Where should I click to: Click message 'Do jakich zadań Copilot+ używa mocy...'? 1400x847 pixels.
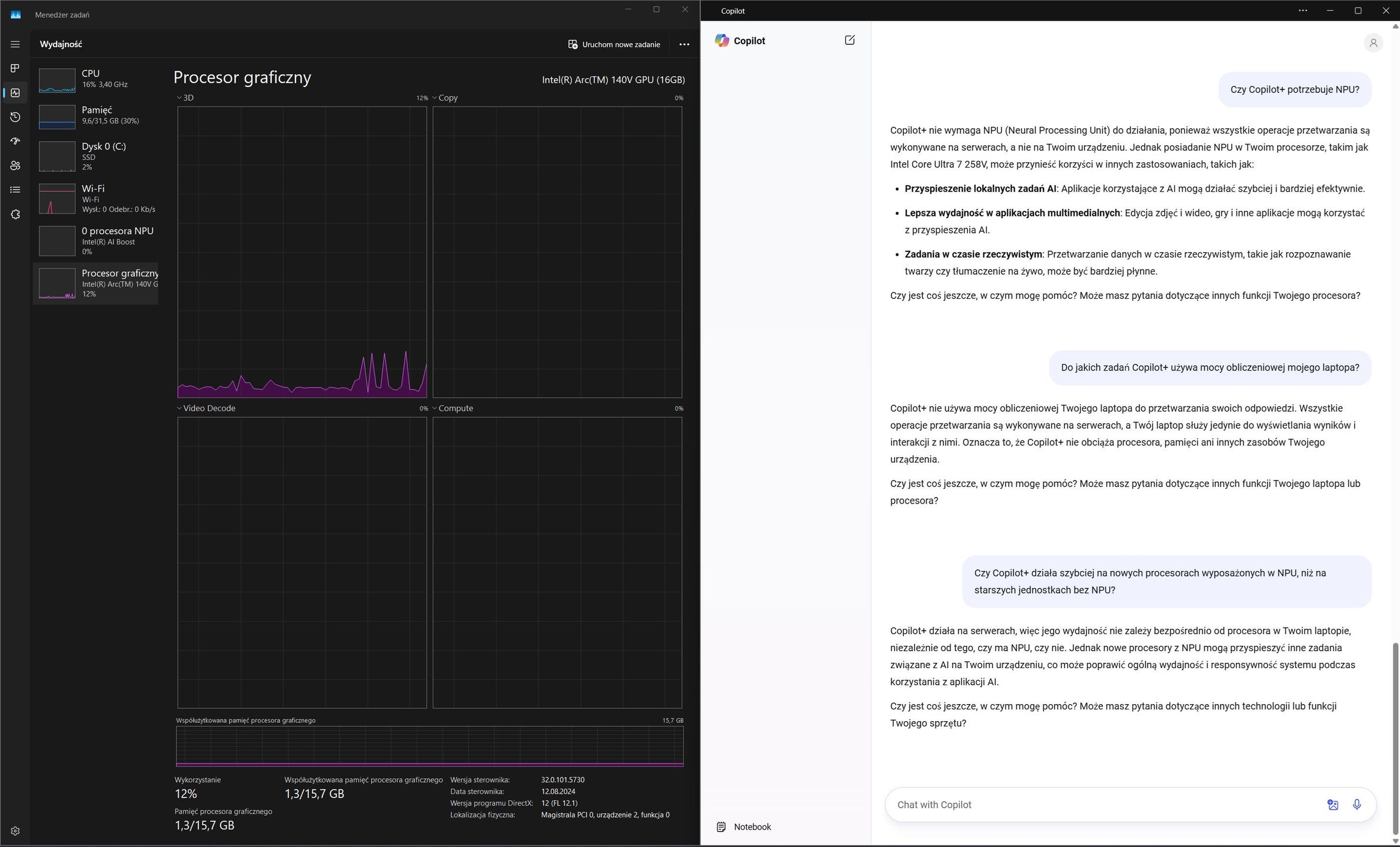point(1210,368)
